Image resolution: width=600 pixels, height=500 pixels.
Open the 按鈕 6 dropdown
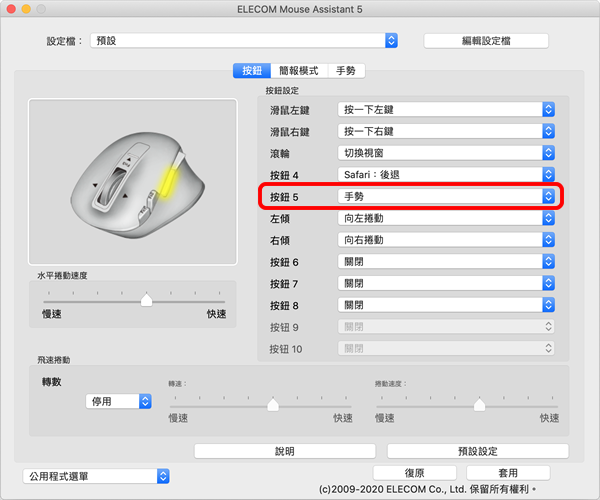click(x=446, y=262)
